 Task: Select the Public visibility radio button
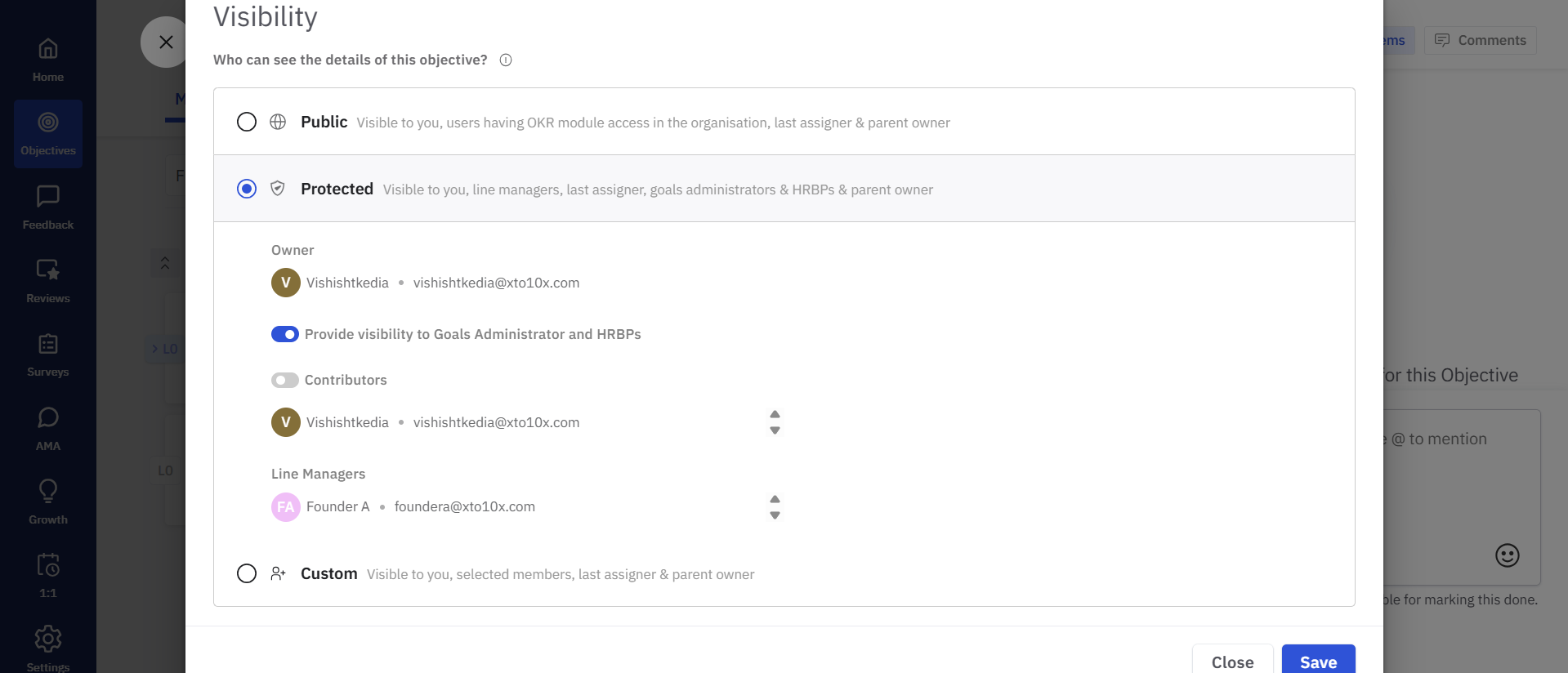(x=247, y=122)
